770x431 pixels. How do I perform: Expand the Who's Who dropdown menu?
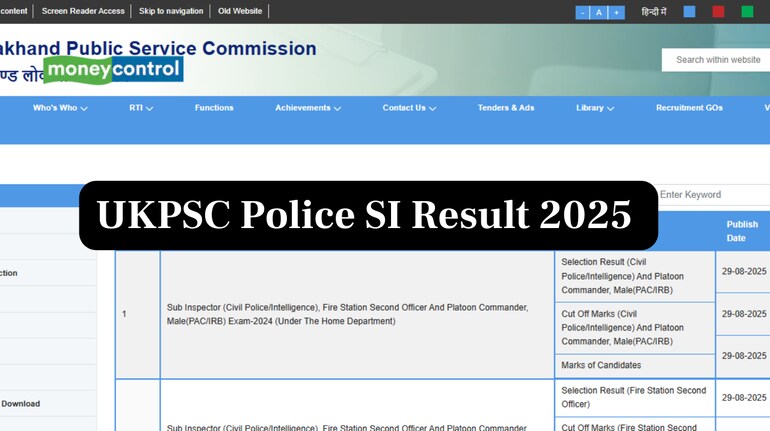point(60,108)
